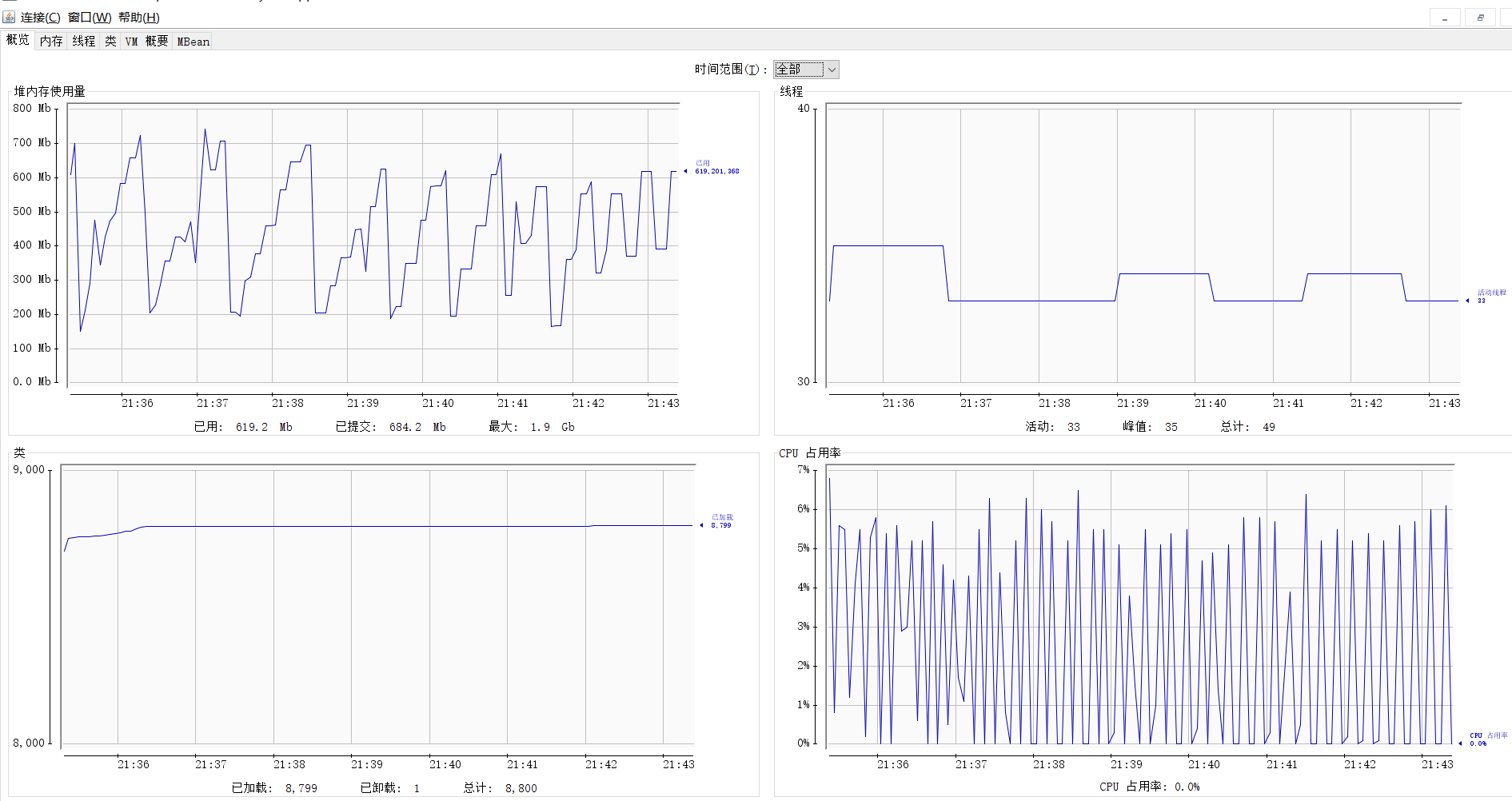Click the CPU 占用率 0.0% legend marker
Image resolution: width=1512 pixels, height=801 pixels.
(1483, 739)
